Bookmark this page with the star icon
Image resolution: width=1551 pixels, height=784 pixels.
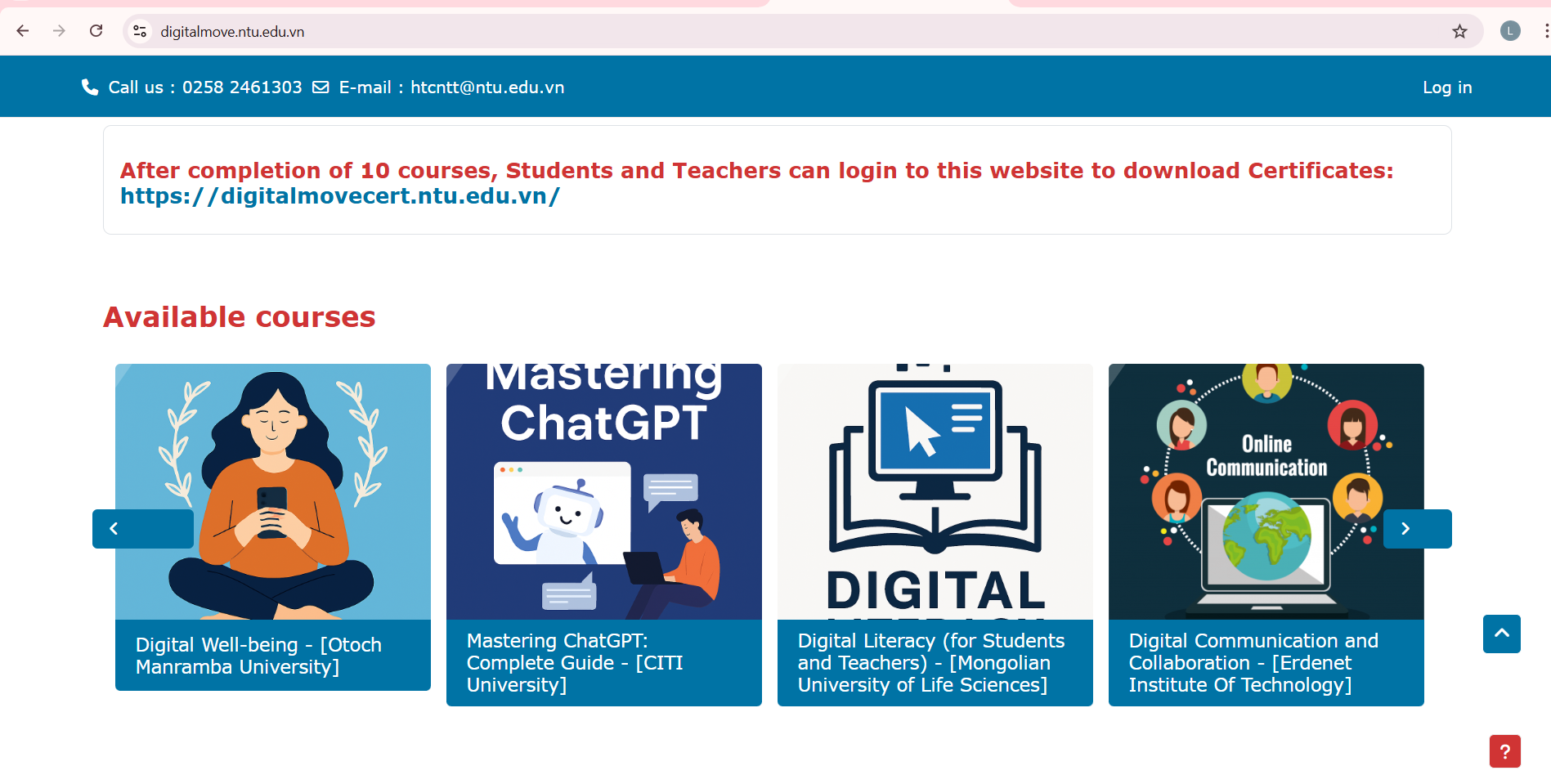(1459, 31)
